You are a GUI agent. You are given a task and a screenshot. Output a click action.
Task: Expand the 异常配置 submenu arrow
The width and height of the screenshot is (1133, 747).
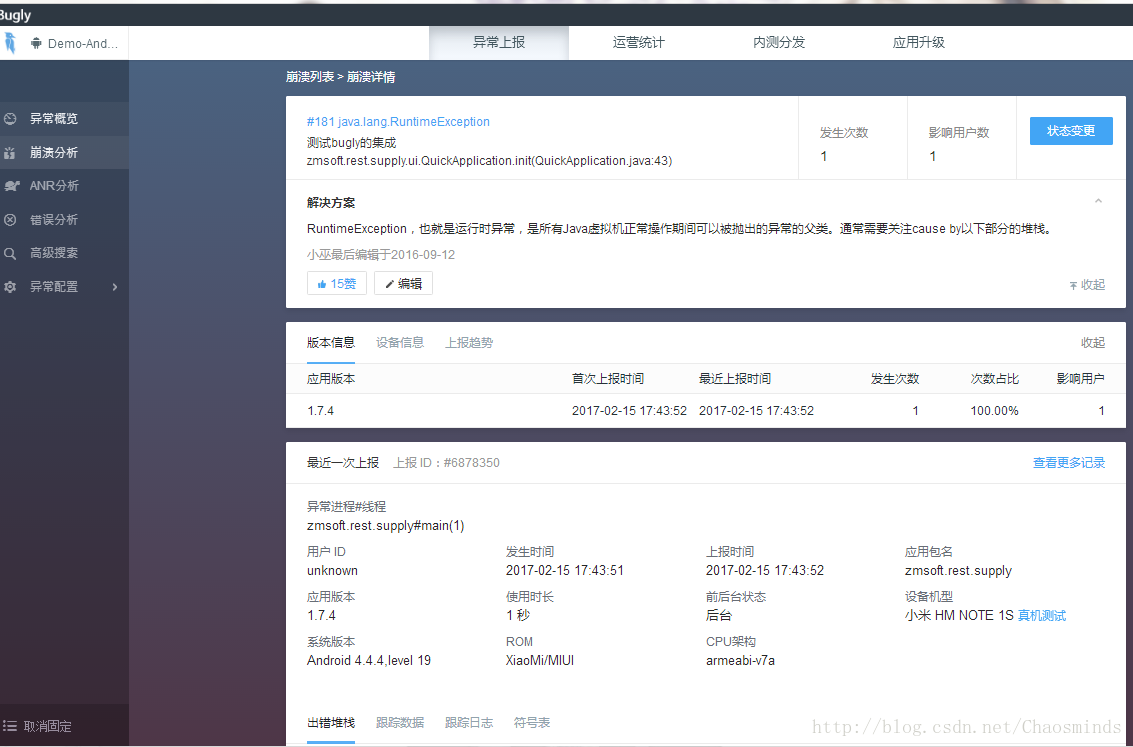[x=115, y=287]
